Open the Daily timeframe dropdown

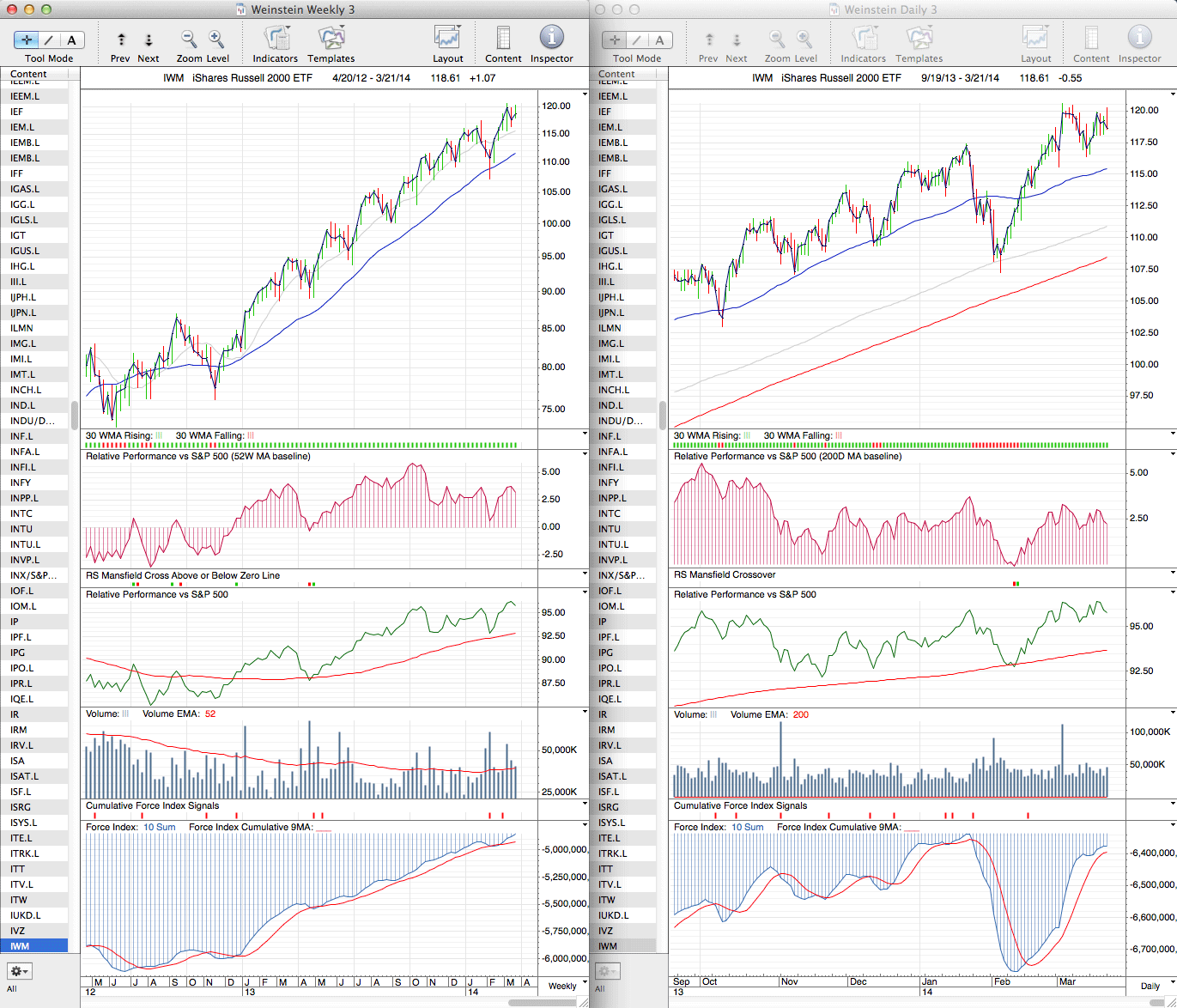click(x=1156, y=986)
